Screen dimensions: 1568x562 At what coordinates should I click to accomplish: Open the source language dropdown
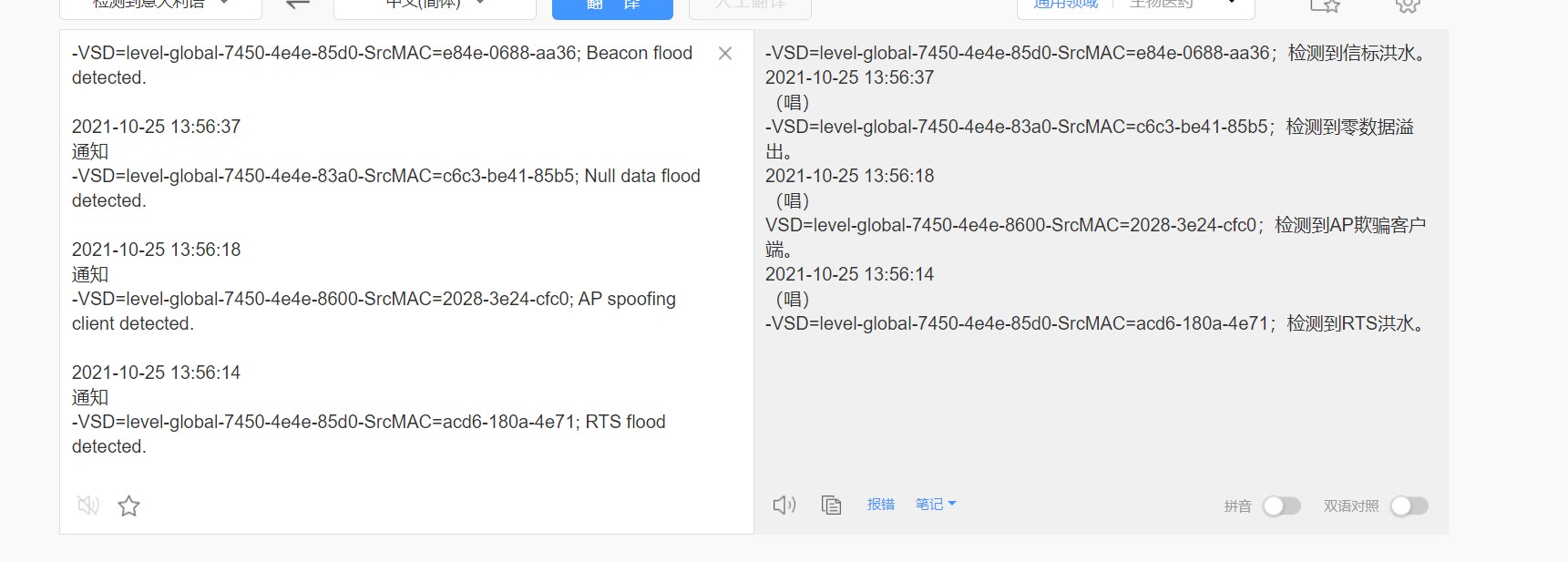(x=160, y=5)
